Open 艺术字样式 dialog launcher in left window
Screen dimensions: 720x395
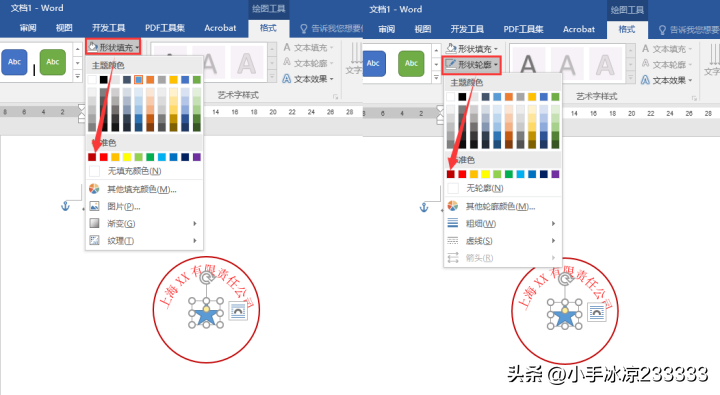[335, 96]
